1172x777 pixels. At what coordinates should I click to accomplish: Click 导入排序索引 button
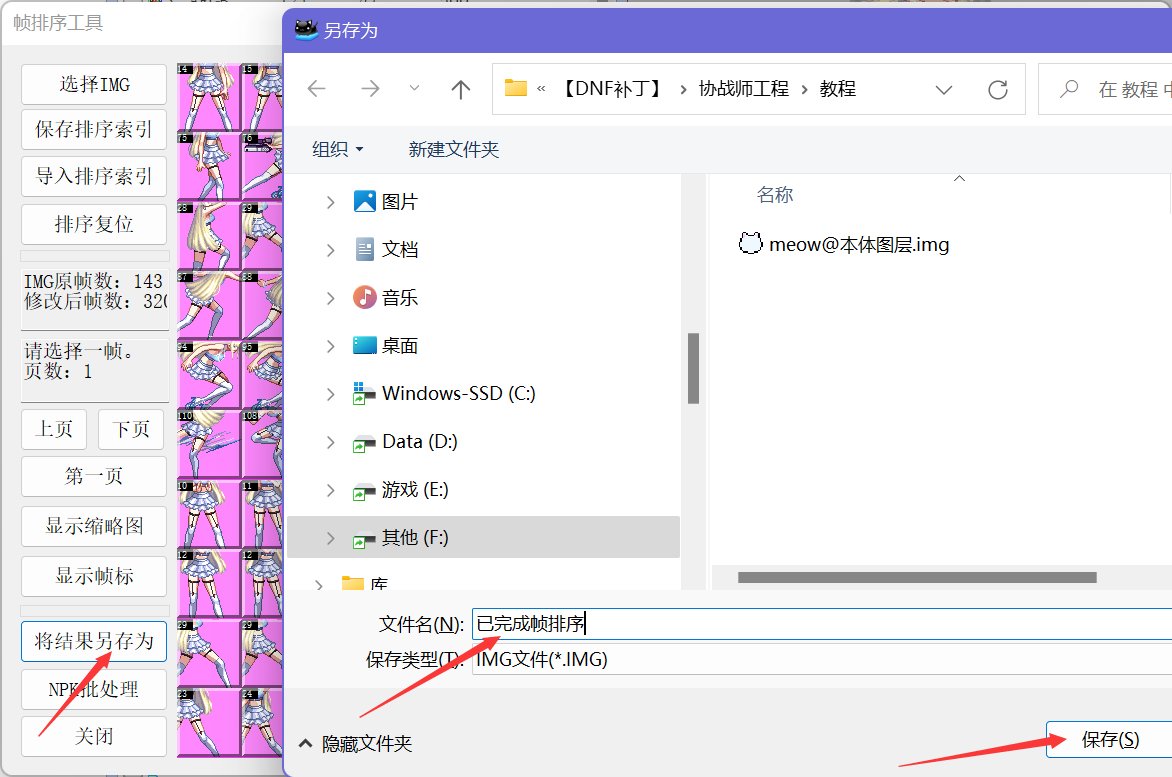point(94,176)
